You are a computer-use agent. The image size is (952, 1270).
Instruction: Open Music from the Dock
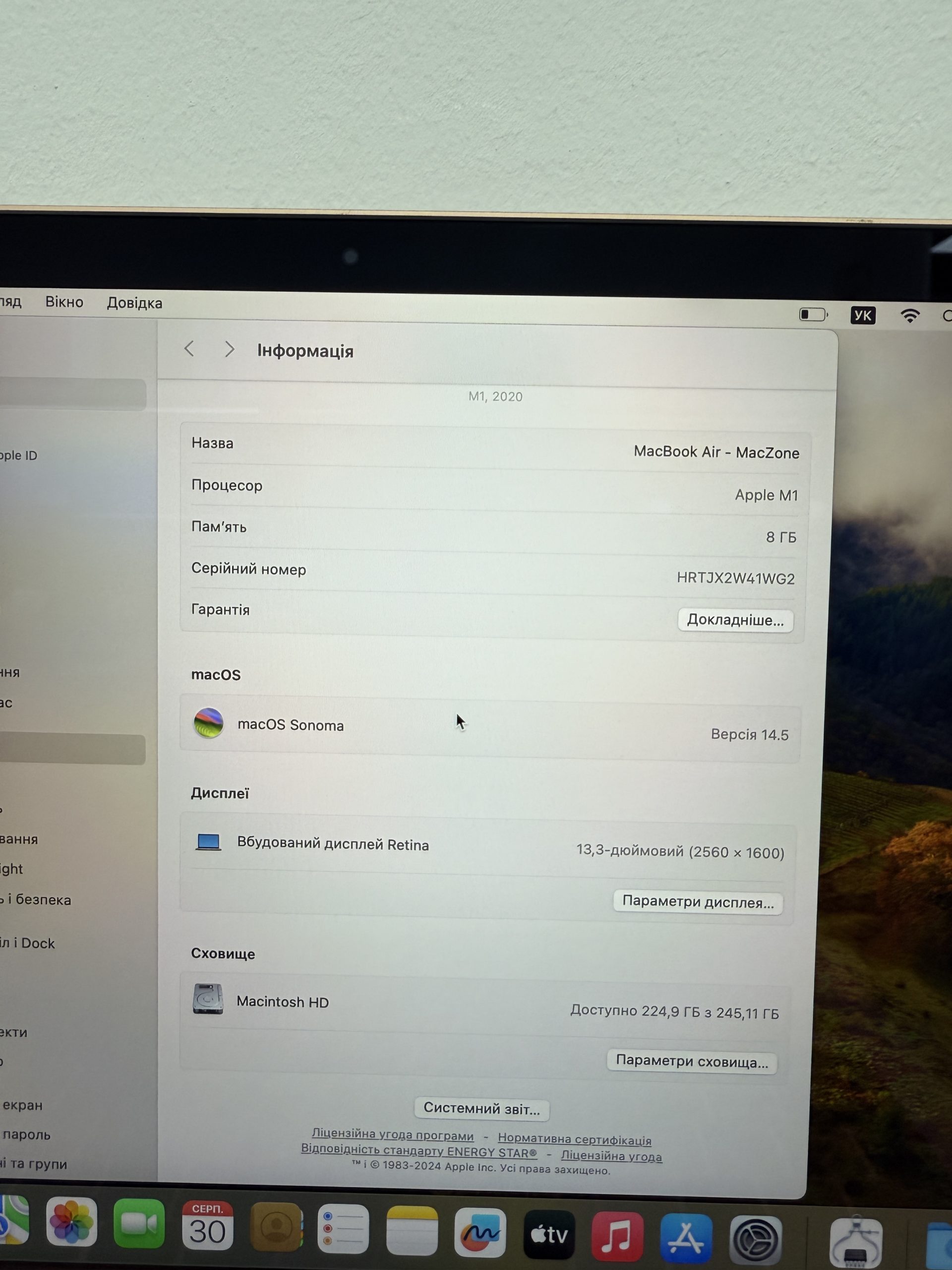pyautogui.click(x=617, y=1237)
